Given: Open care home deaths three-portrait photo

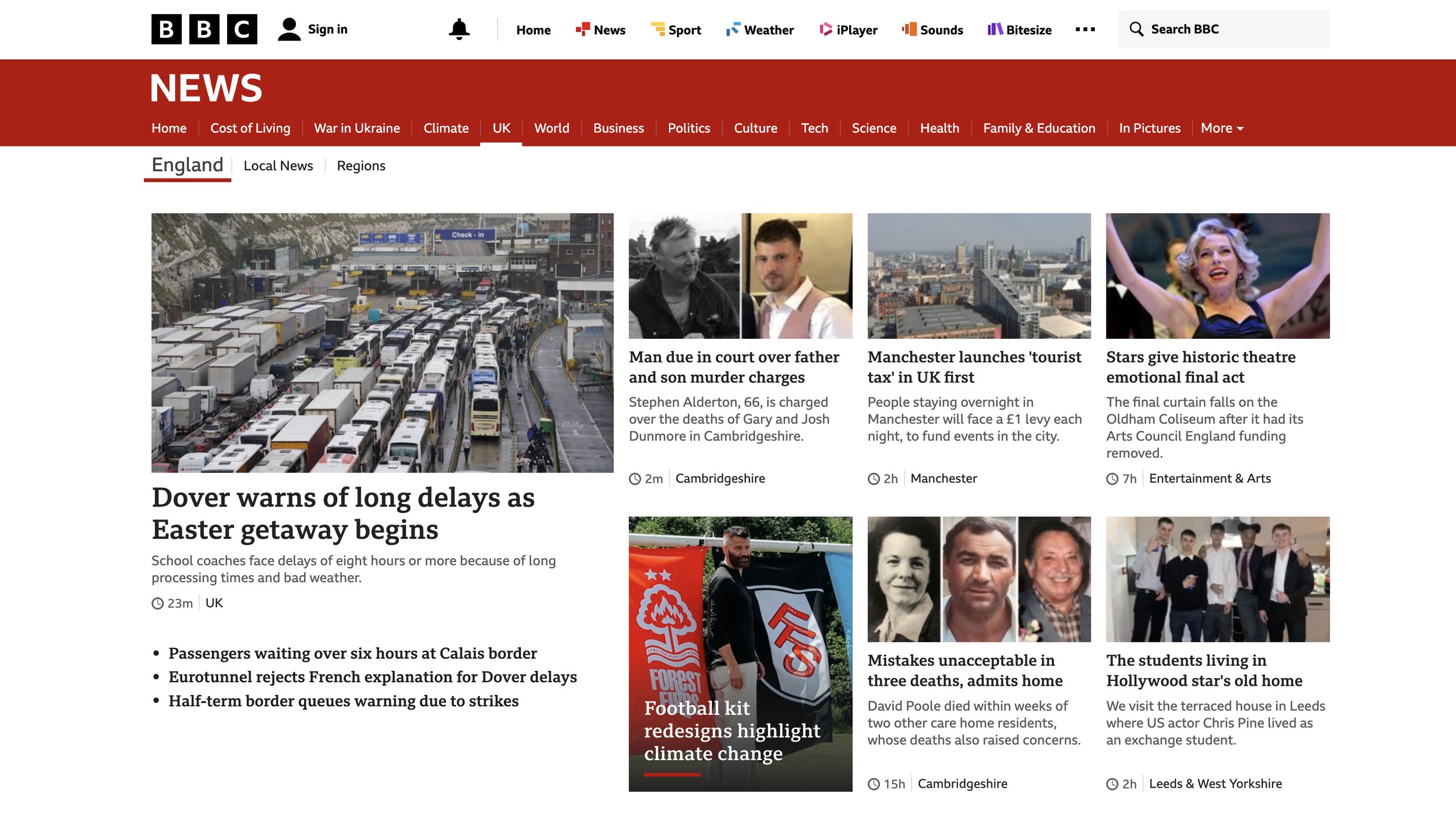Looking at the screenshot, I should (979, 579).
